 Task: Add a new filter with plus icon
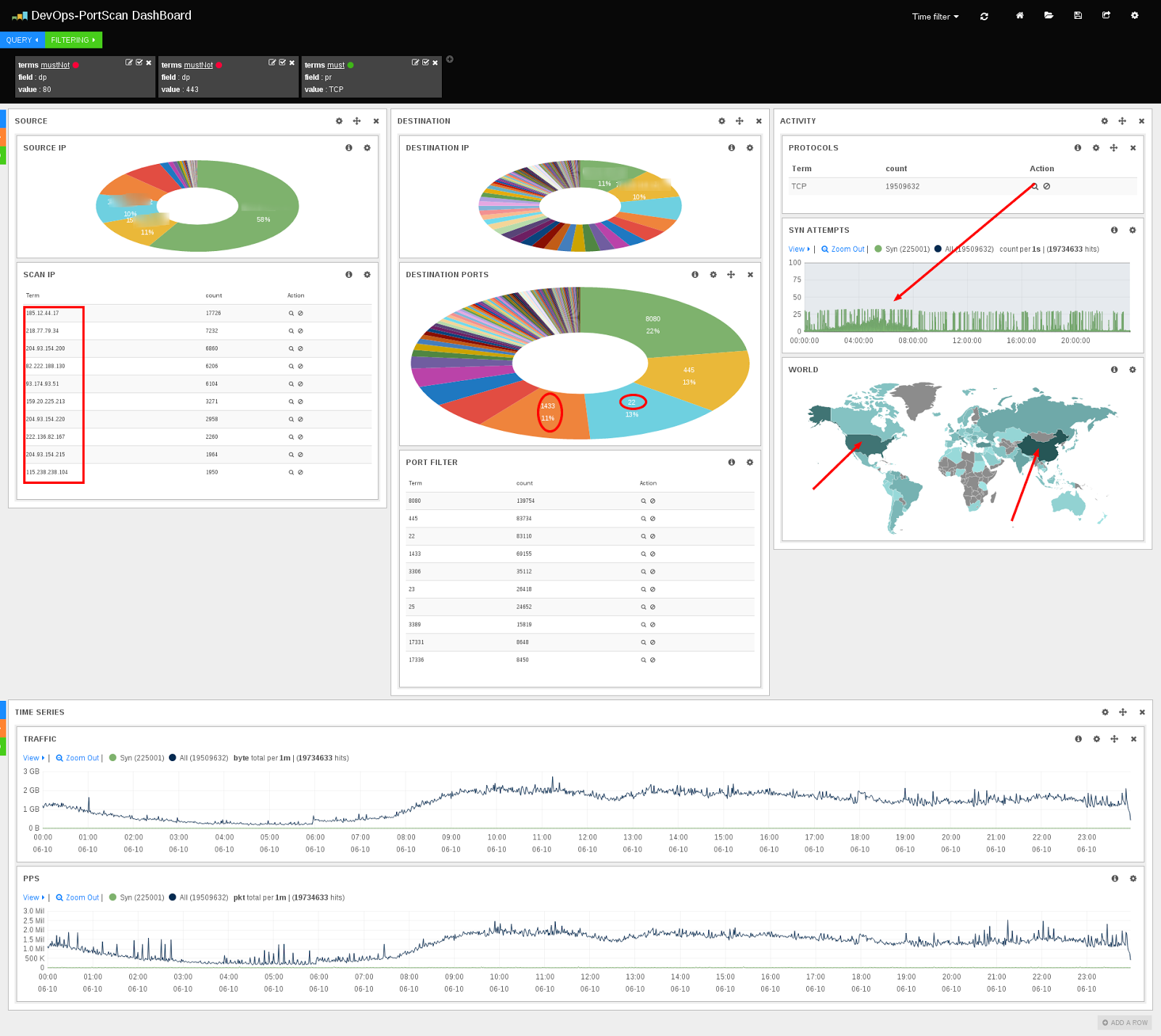pos(450,59)
